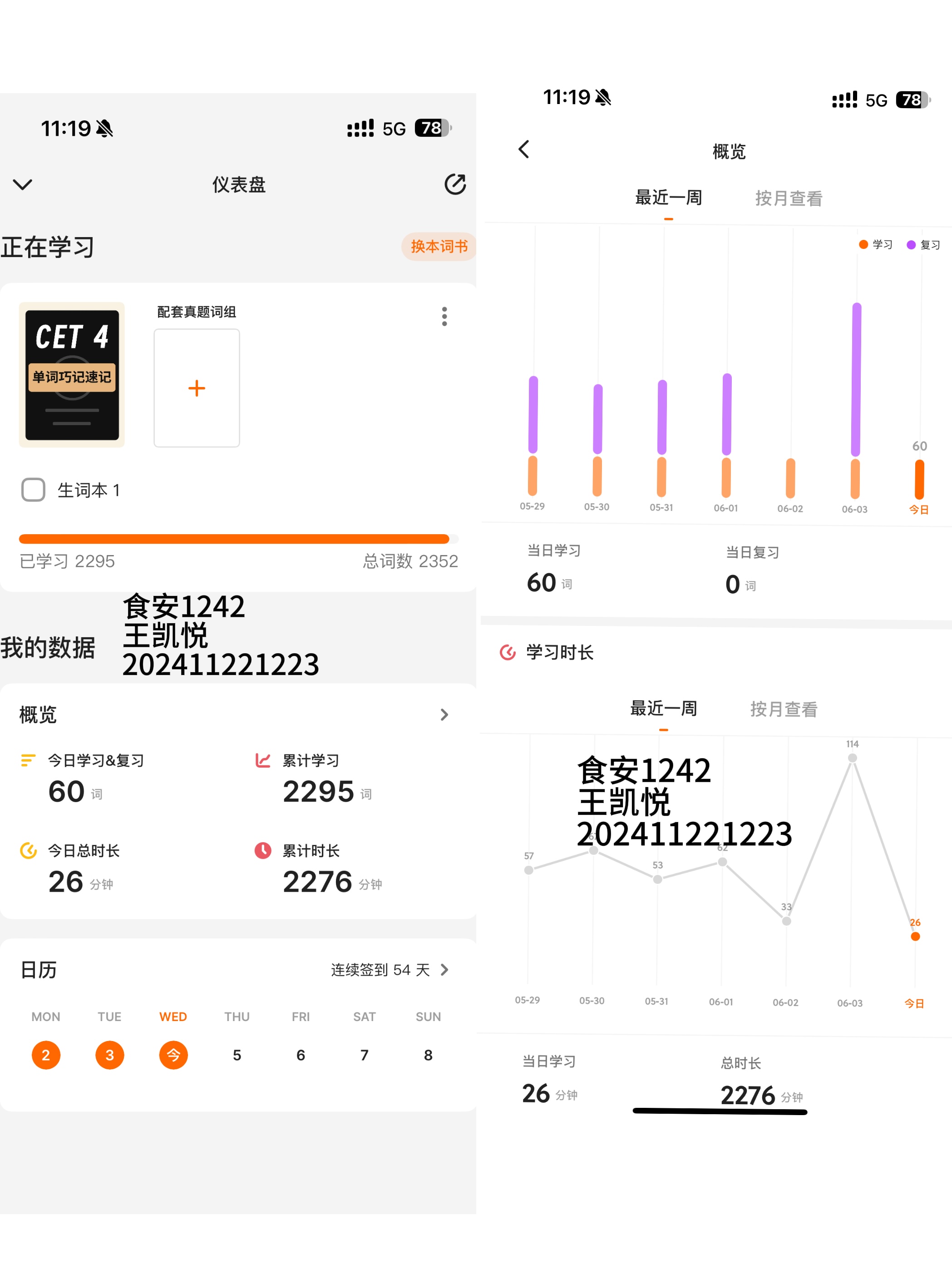Tap the 累计时长 red clock icon
This screenshot has width=952, height=1270.
(x=263, y=850)
